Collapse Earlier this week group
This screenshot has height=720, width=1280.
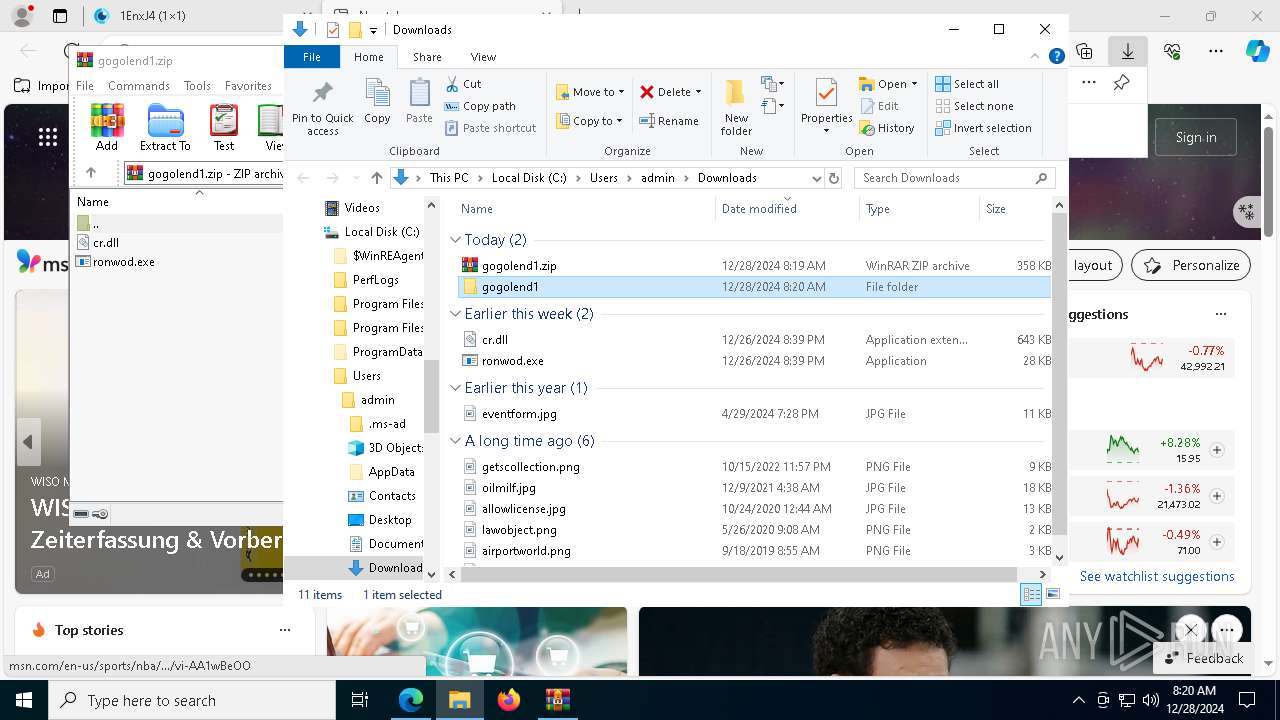pyautogui.click(x=456, y=314)
